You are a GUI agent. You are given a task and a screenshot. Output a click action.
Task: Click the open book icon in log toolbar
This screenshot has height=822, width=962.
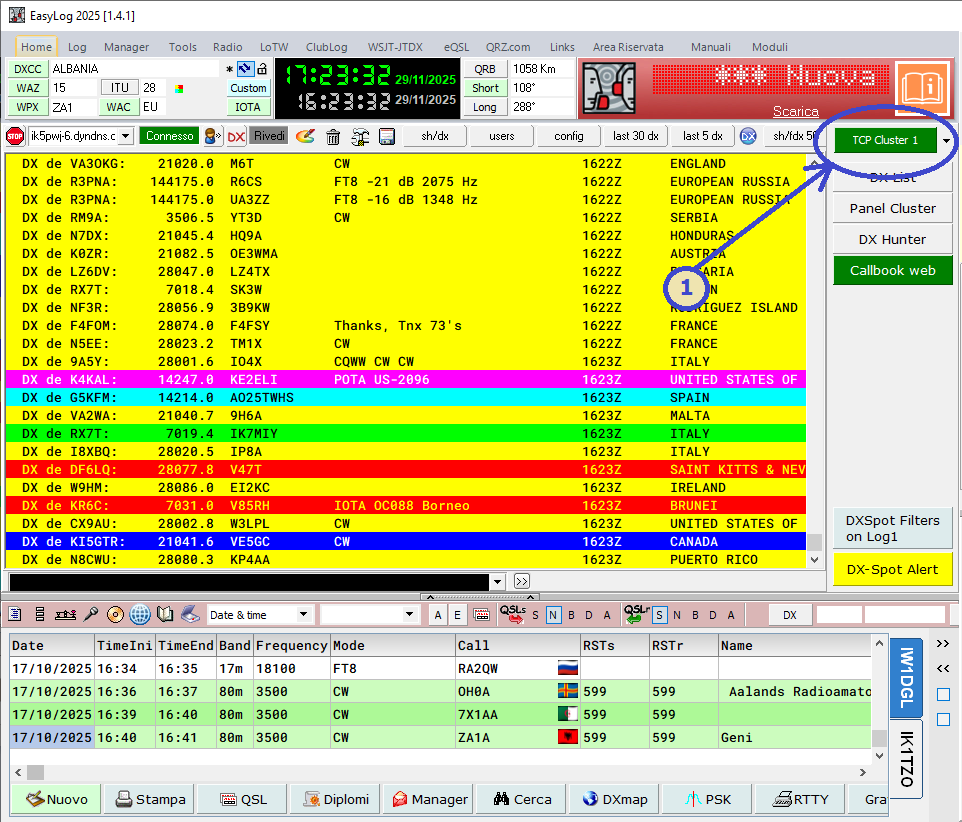pyautogui.click(x=165, y=614)
